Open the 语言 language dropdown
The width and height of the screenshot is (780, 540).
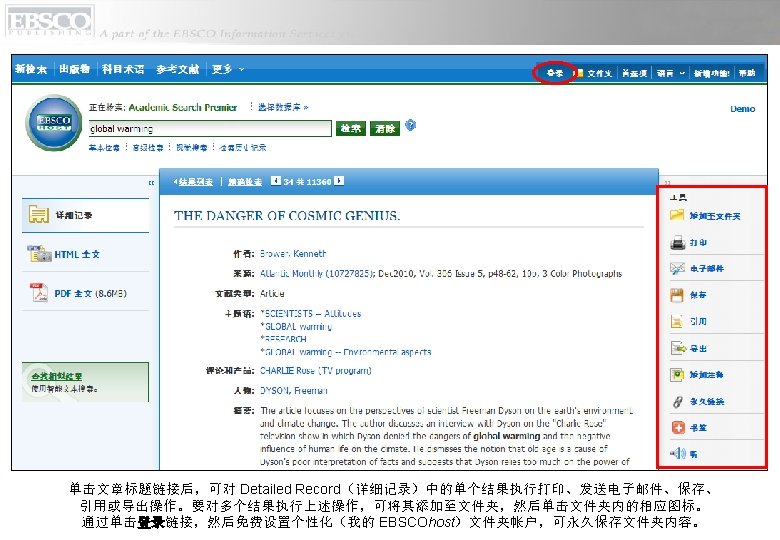(670, 73)
